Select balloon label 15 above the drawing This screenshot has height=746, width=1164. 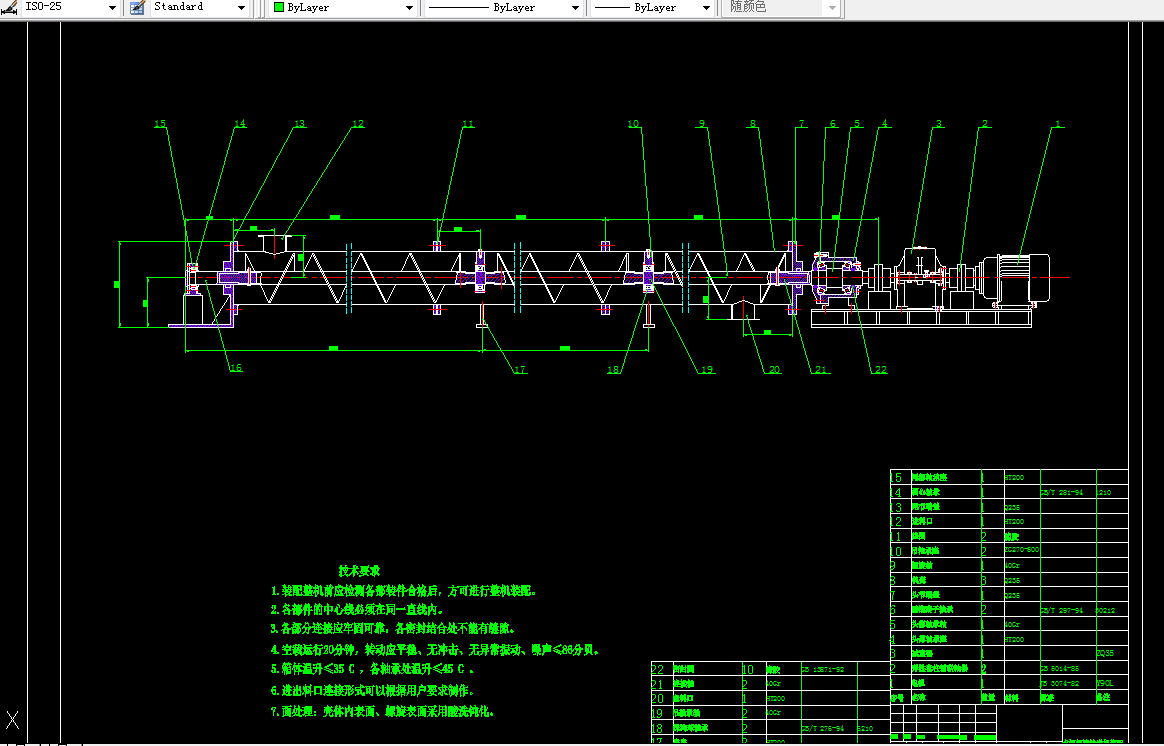click(x=160, y=124)
